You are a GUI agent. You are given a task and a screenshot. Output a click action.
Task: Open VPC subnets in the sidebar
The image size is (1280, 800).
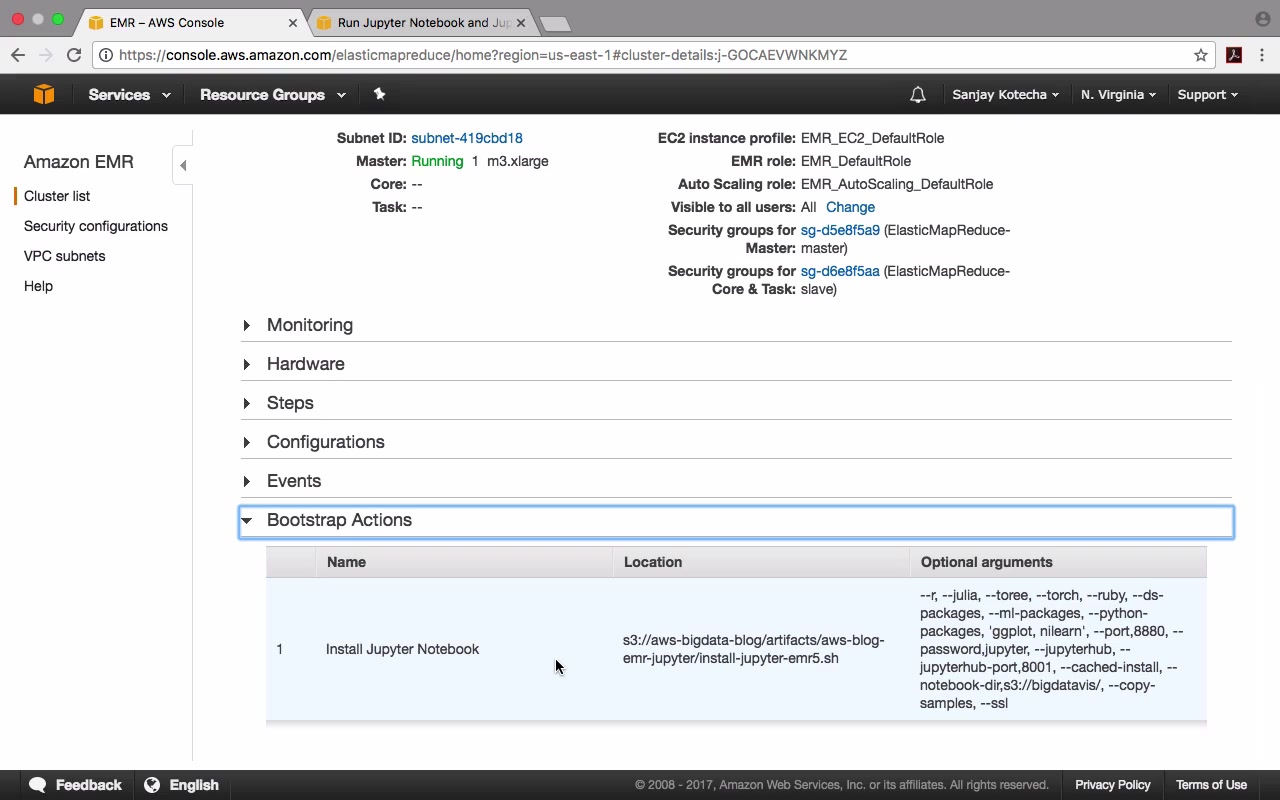coord(64,256)
